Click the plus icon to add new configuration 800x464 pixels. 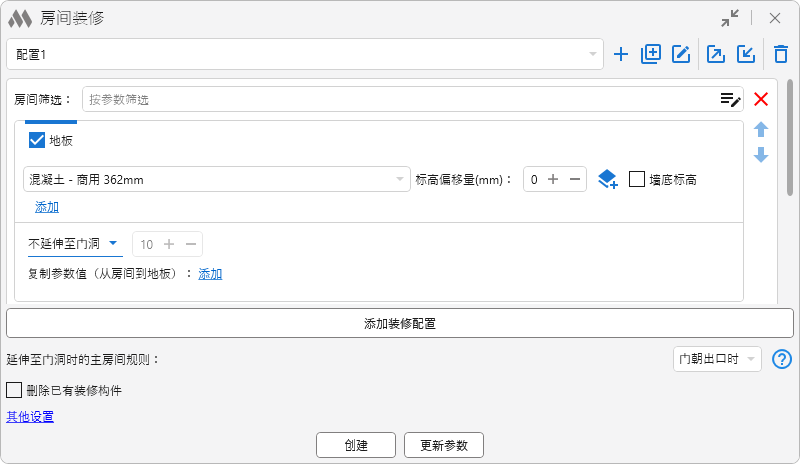[x=621, y=55]
